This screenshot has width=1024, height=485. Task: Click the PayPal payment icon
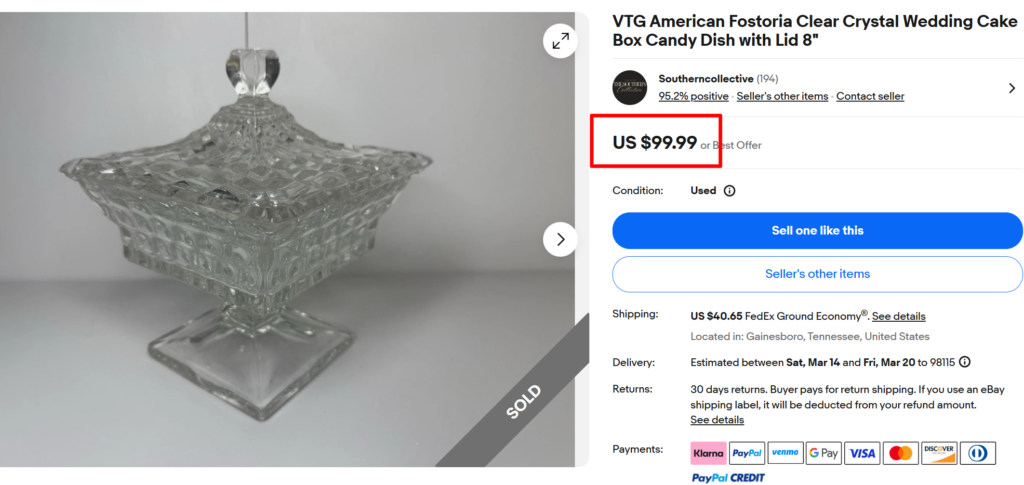pos(746,453)
